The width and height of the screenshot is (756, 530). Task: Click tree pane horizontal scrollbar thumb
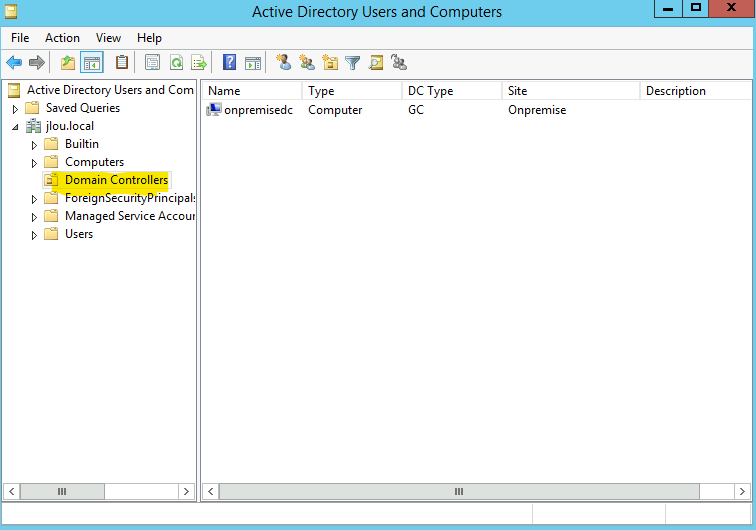coord(62,491)
